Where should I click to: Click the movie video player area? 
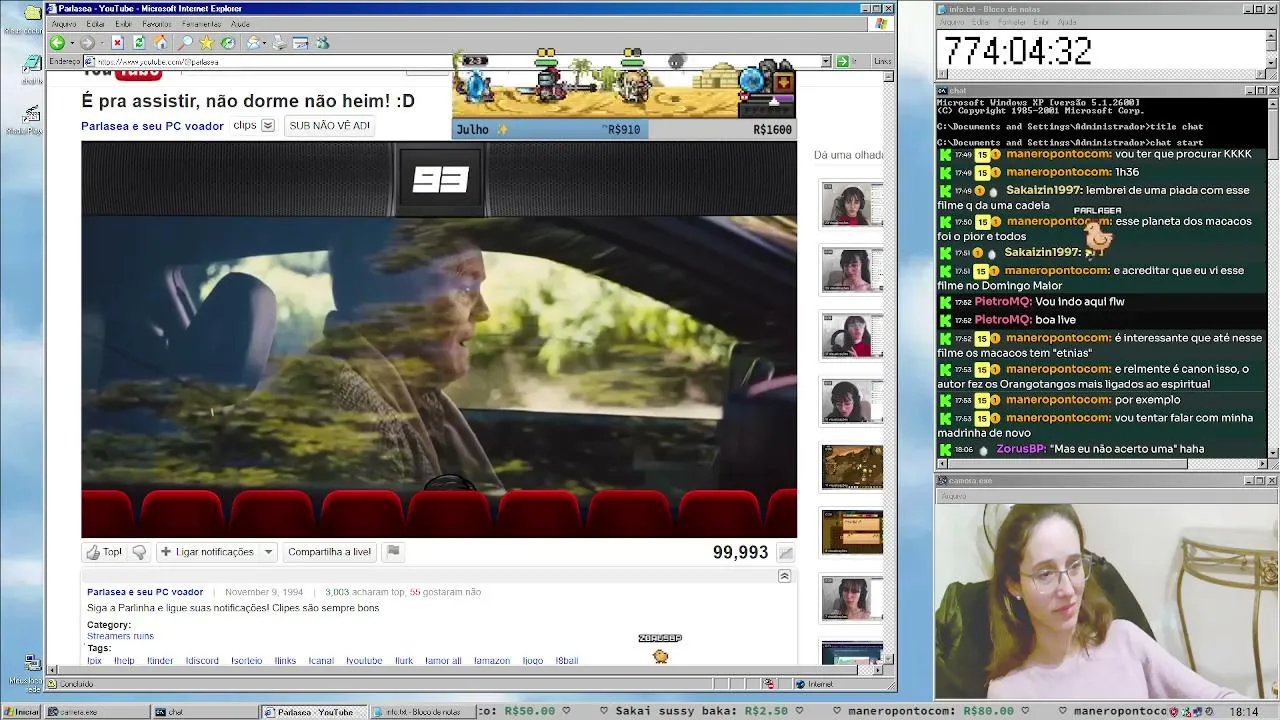(439, 340)
